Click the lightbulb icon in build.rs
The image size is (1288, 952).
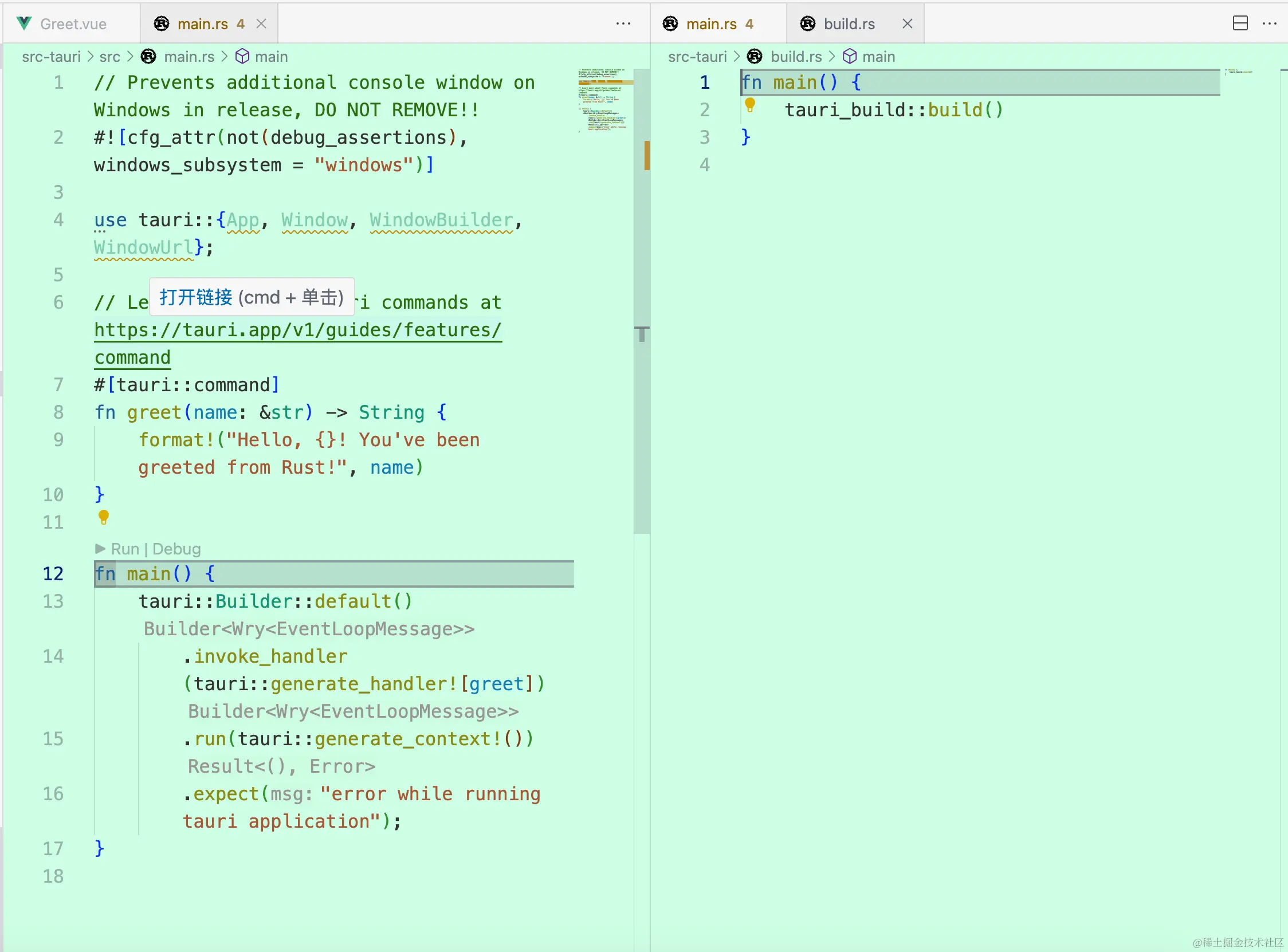coord(750,105)
